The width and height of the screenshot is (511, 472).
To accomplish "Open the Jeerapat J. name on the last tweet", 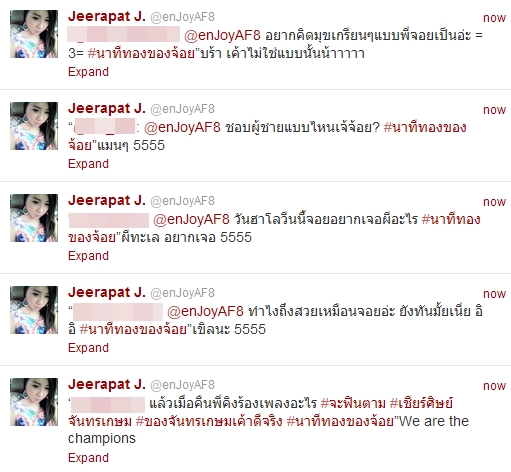I will 107,384.
